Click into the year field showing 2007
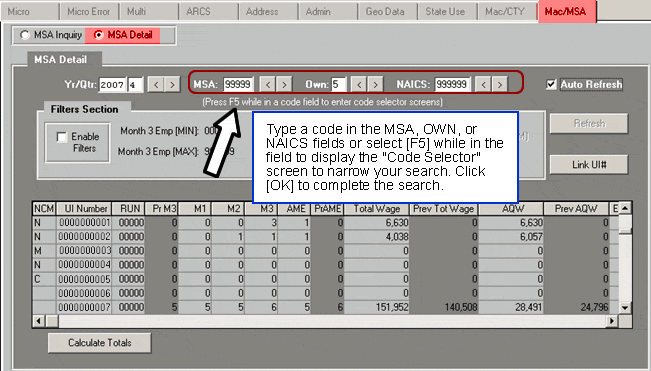651x371 pixels. click(x=113, y=85)
